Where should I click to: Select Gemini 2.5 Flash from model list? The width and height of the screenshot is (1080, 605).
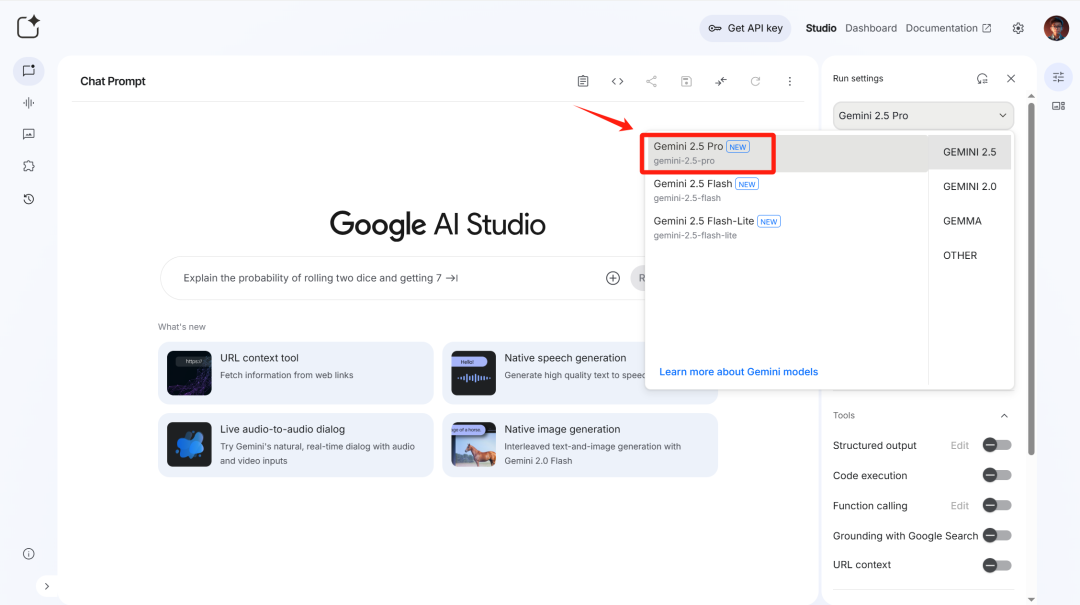tap(787, 190)
